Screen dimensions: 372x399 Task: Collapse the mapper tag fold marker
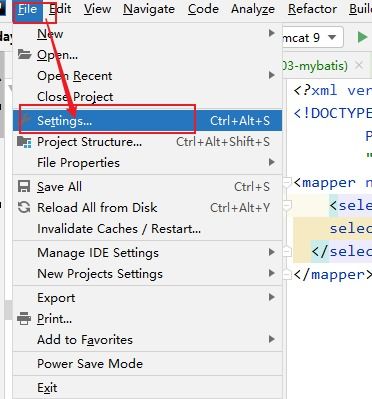[287, 183]
